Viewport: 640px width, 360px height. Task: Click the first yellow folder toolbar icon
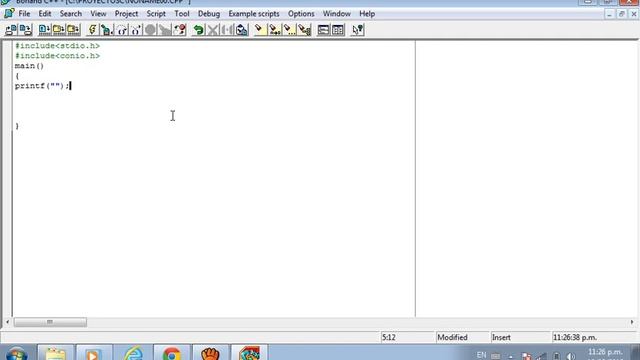[59, 30]
